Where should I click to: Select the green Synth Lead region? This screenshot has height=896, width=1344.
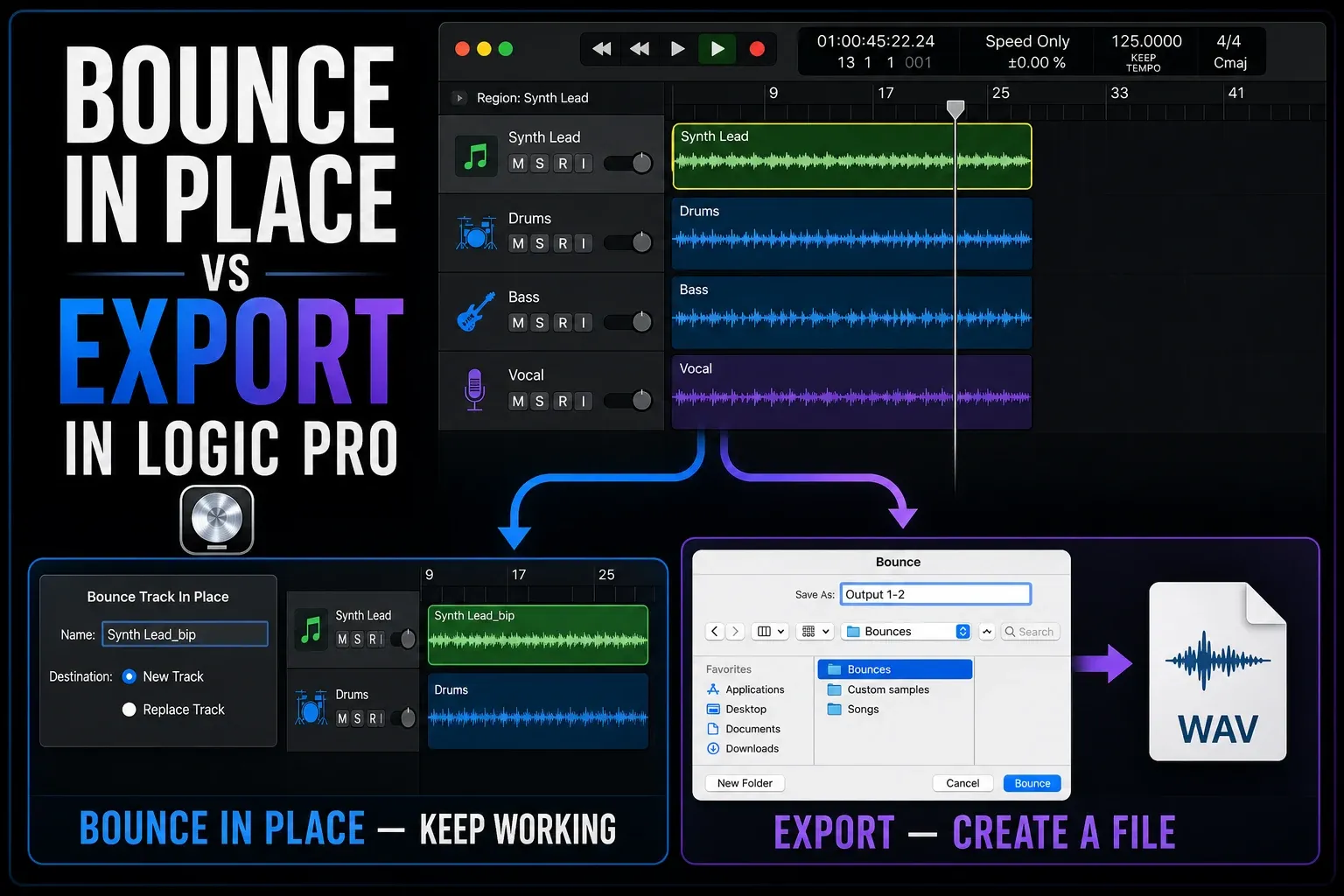pyautogui.click(x=852, y=156)
